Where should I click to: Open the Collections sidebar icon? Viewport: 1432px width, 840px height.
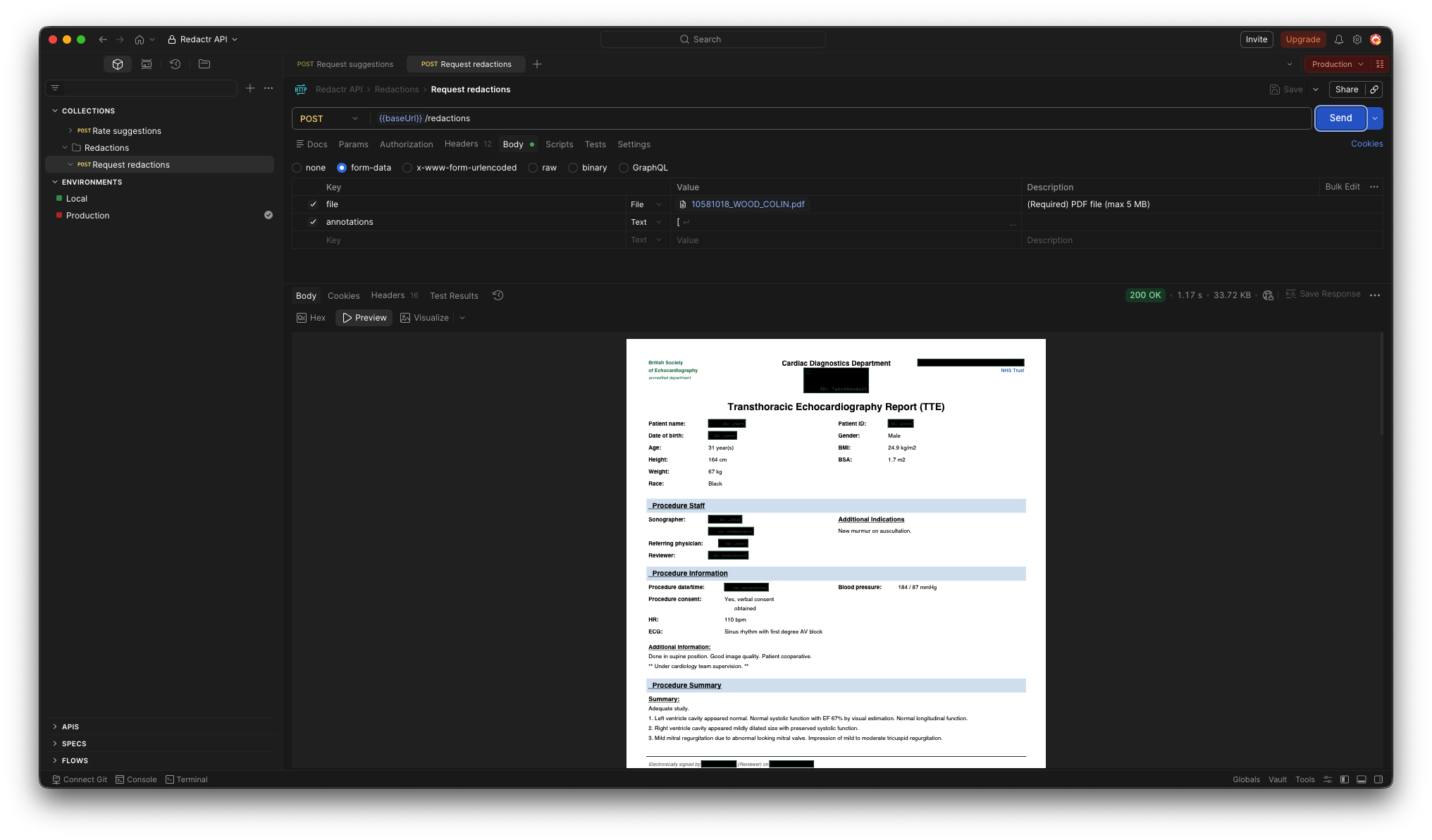(x=118, y=64)
